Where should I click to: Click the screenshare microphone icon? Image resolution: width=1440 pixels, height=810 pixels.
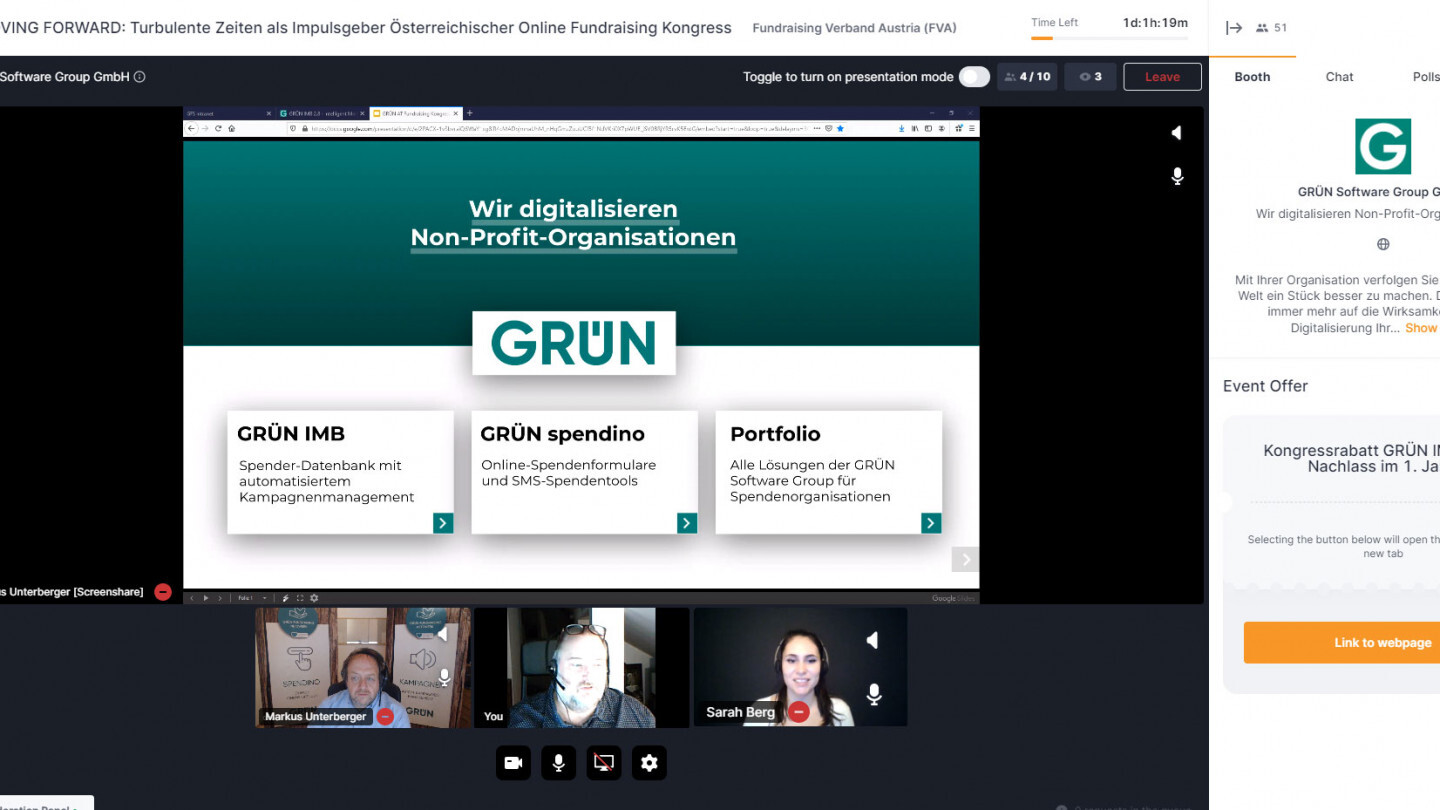[1177, 176]
